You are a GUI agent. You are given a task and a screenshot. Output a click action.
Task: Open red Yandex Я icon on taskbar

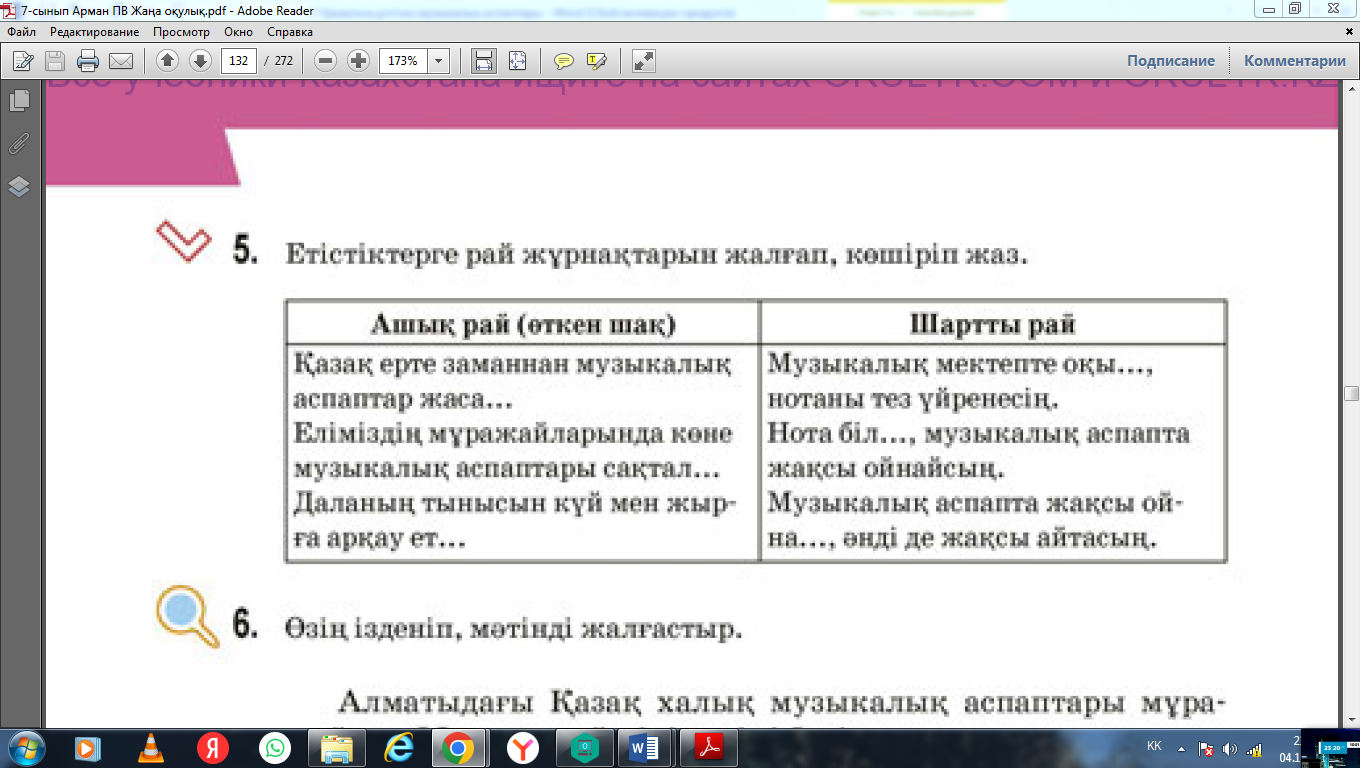point(212,748)
